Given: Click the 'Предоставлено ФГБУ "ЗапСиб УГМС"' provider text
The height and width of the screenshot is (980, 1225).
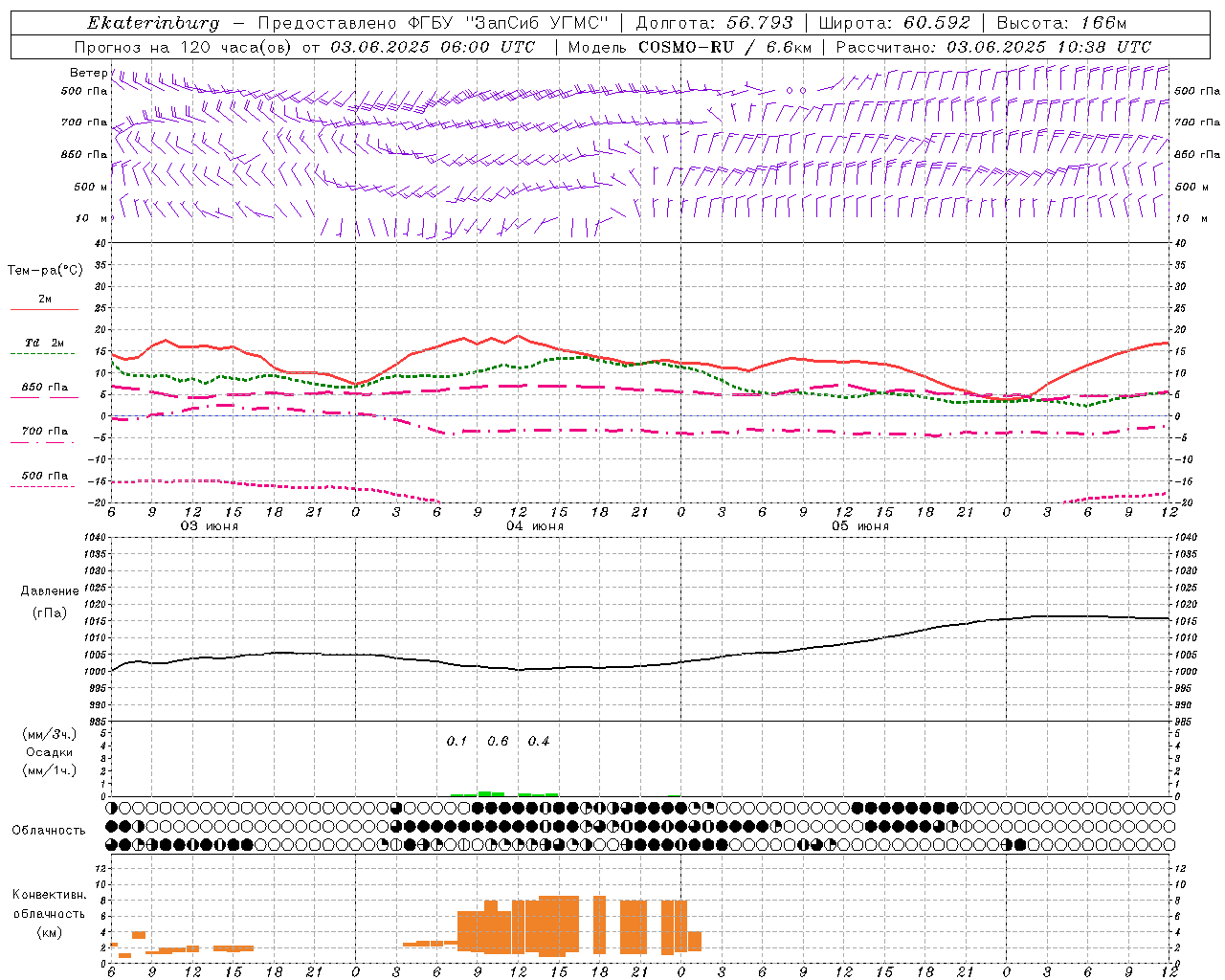Looking at the screenshot, I should click(x=434, y=23).
